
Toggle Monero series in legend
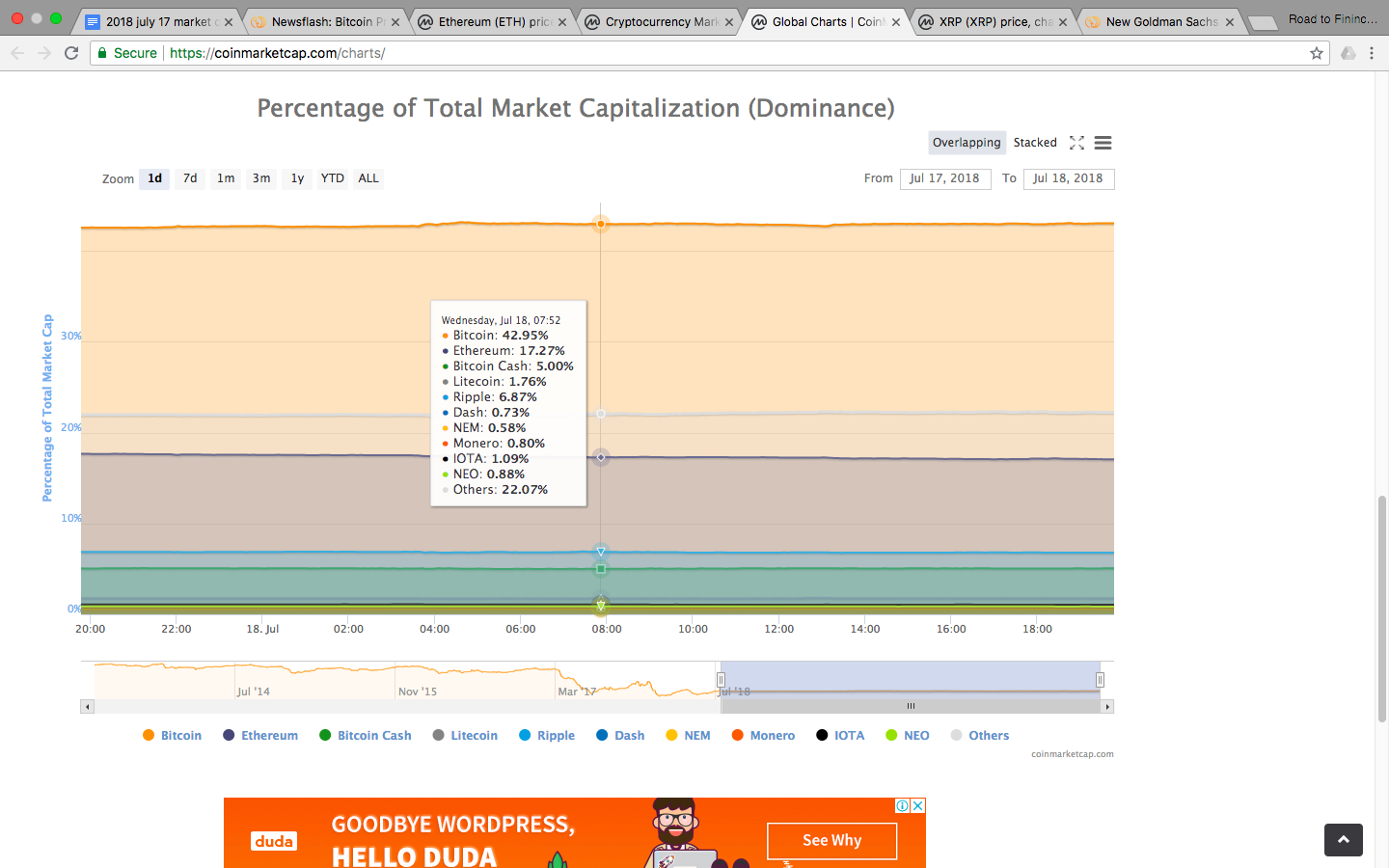763,735
